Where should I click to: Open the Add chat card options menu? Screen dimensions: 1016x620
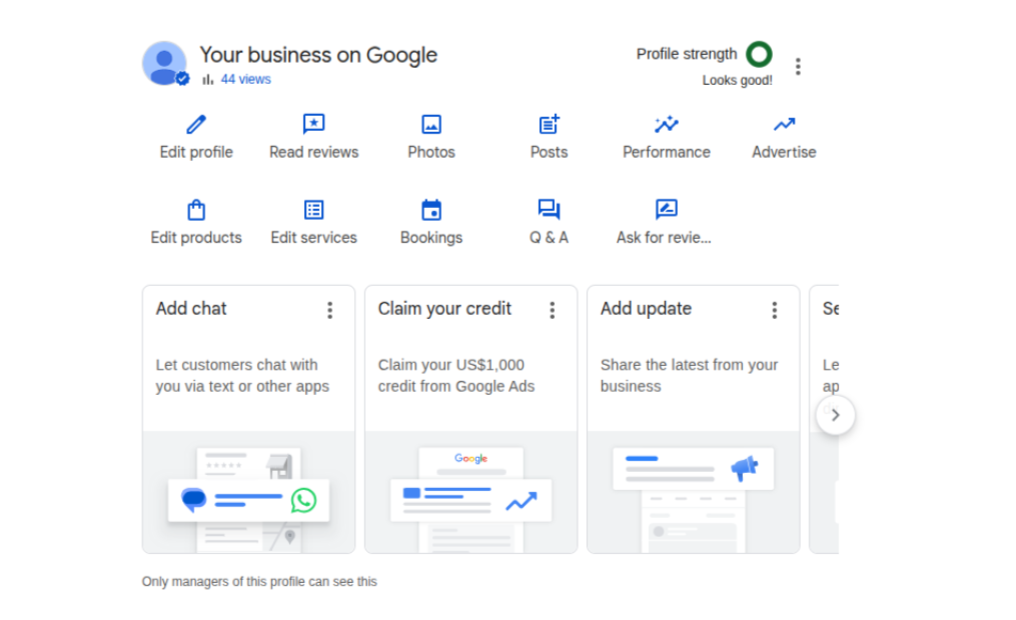tap(330, 310)
